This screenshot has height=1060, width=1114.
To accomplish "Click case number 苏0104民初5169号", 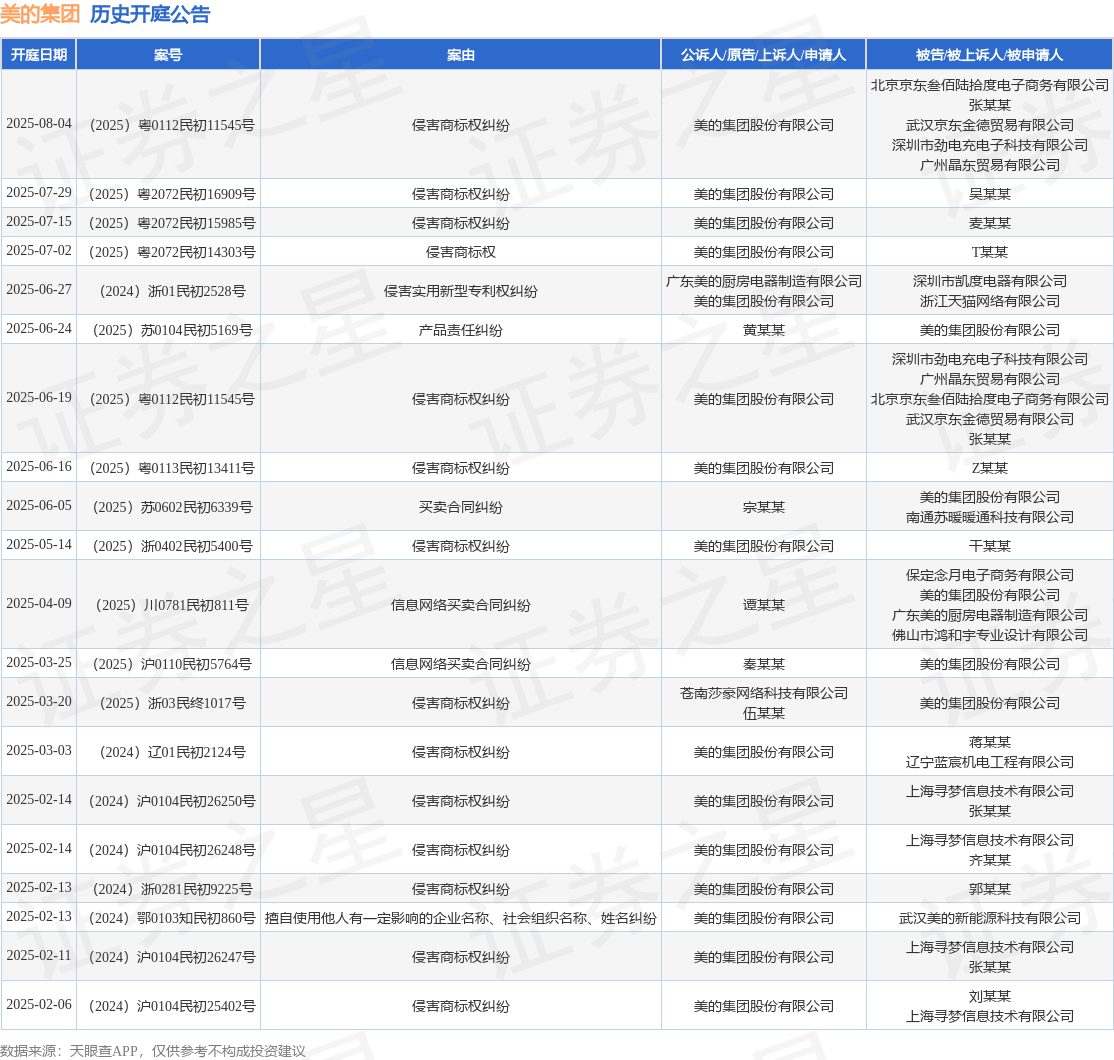I will 172,330.
